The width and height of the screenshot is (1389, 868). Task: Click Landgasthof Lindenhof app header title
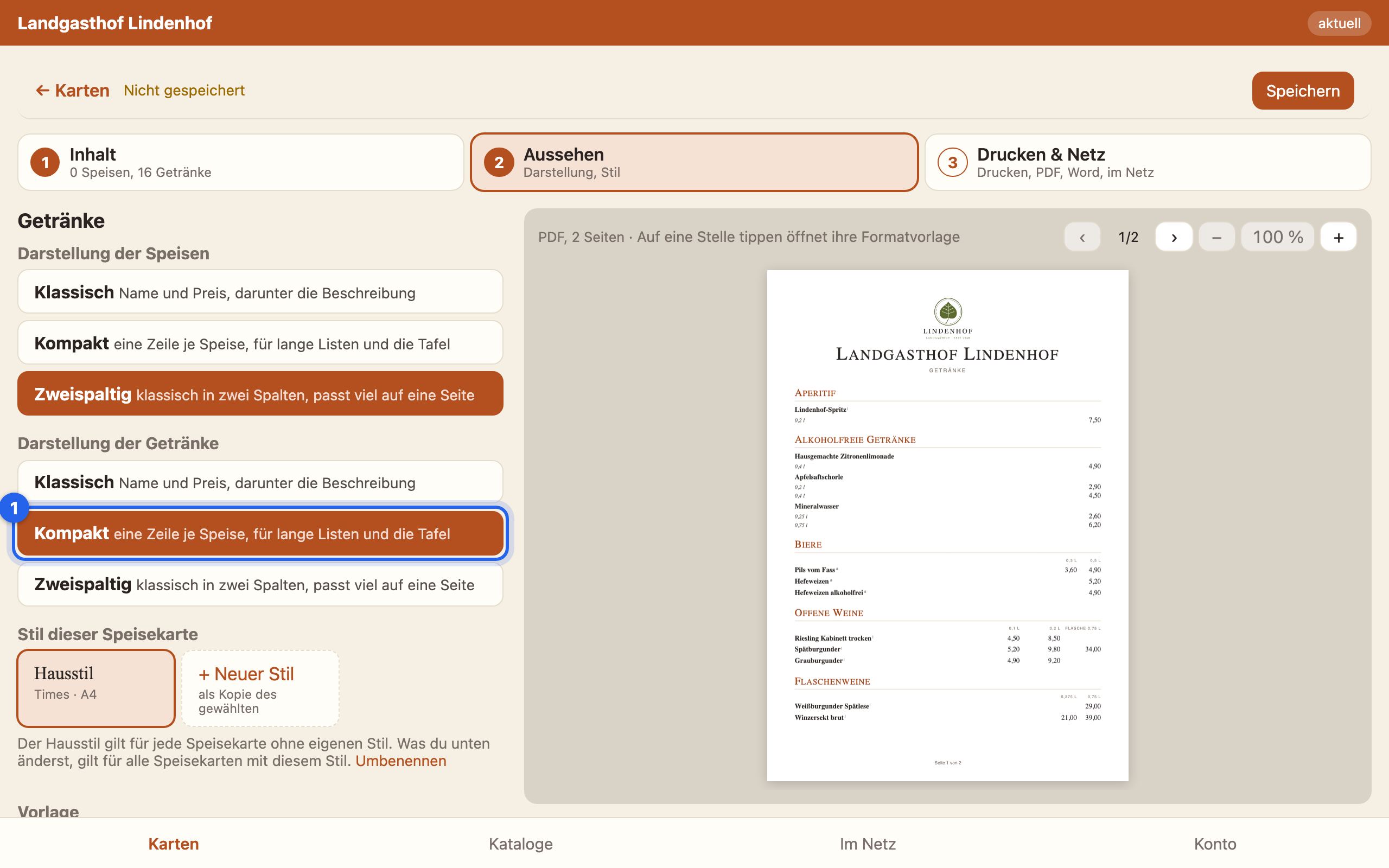coord(114,23)
